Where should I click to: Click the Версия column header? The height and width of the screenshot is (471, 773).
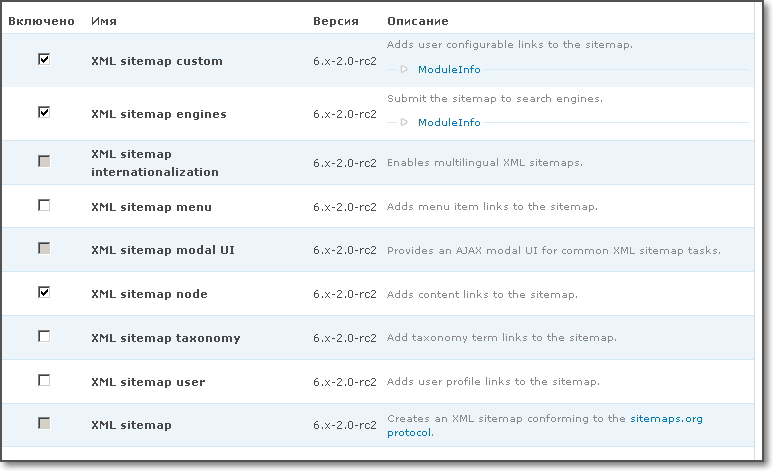pyautogui.click(x=335, y=21)
